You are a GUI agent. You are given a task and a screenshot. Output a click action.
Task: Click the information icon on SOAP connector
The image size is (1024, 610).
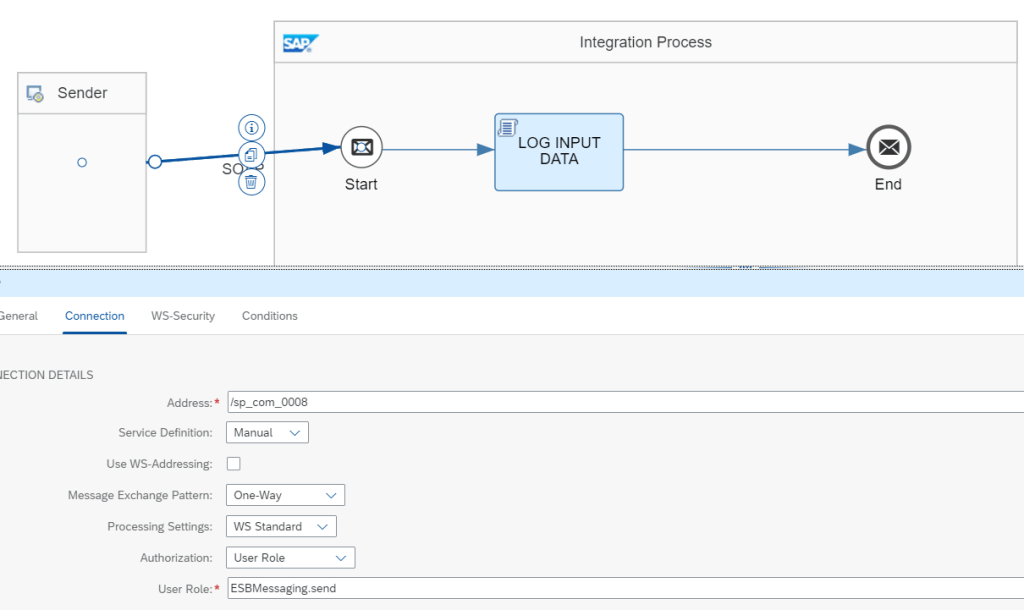tap(252, 128)
